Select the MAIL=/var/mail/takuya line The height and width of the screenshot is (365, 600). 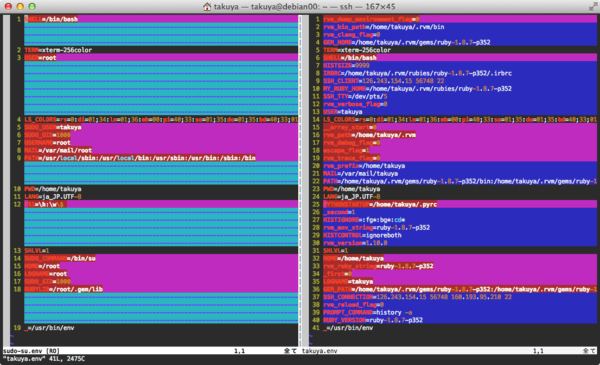coord(360,173)
